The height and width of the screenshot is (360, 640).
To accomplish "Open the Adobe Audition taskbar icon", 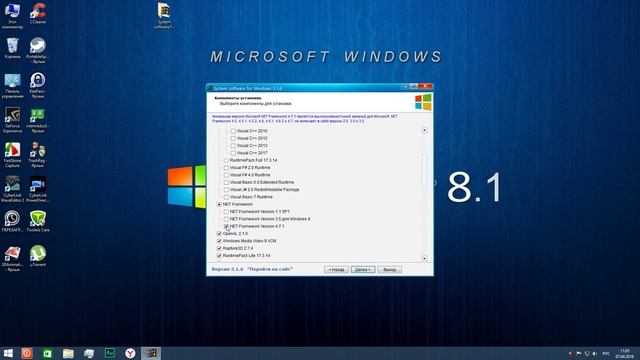I will (x=109, y=353).
